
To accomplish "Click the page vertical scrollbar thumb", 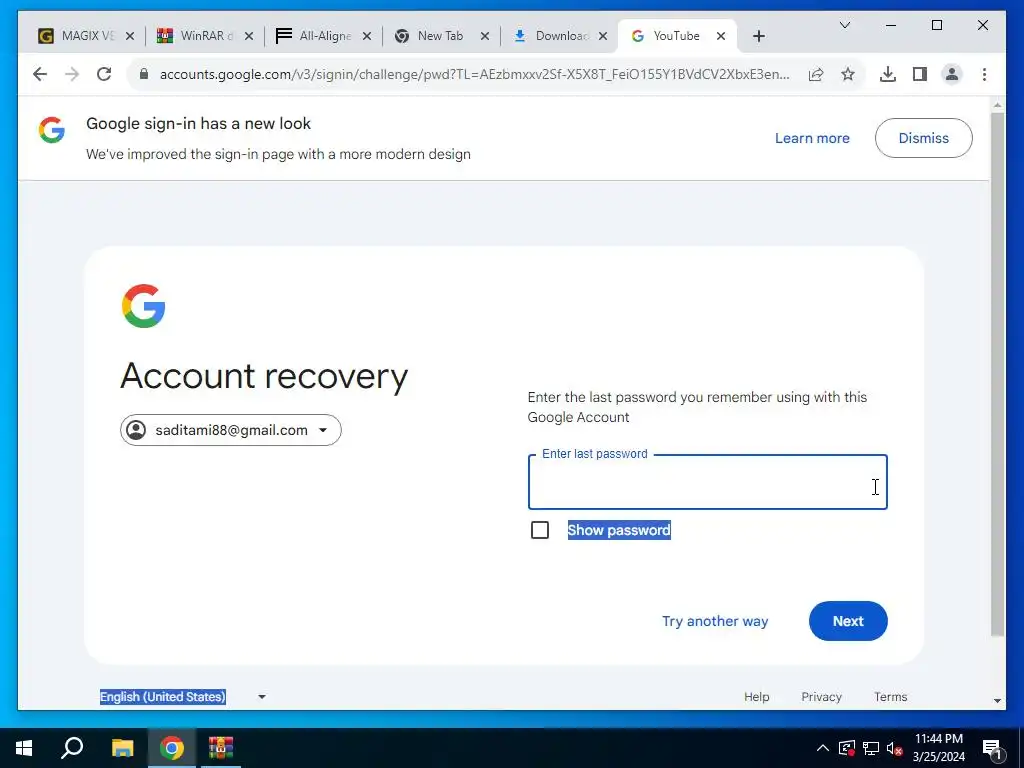I will [x=997, y=374].
